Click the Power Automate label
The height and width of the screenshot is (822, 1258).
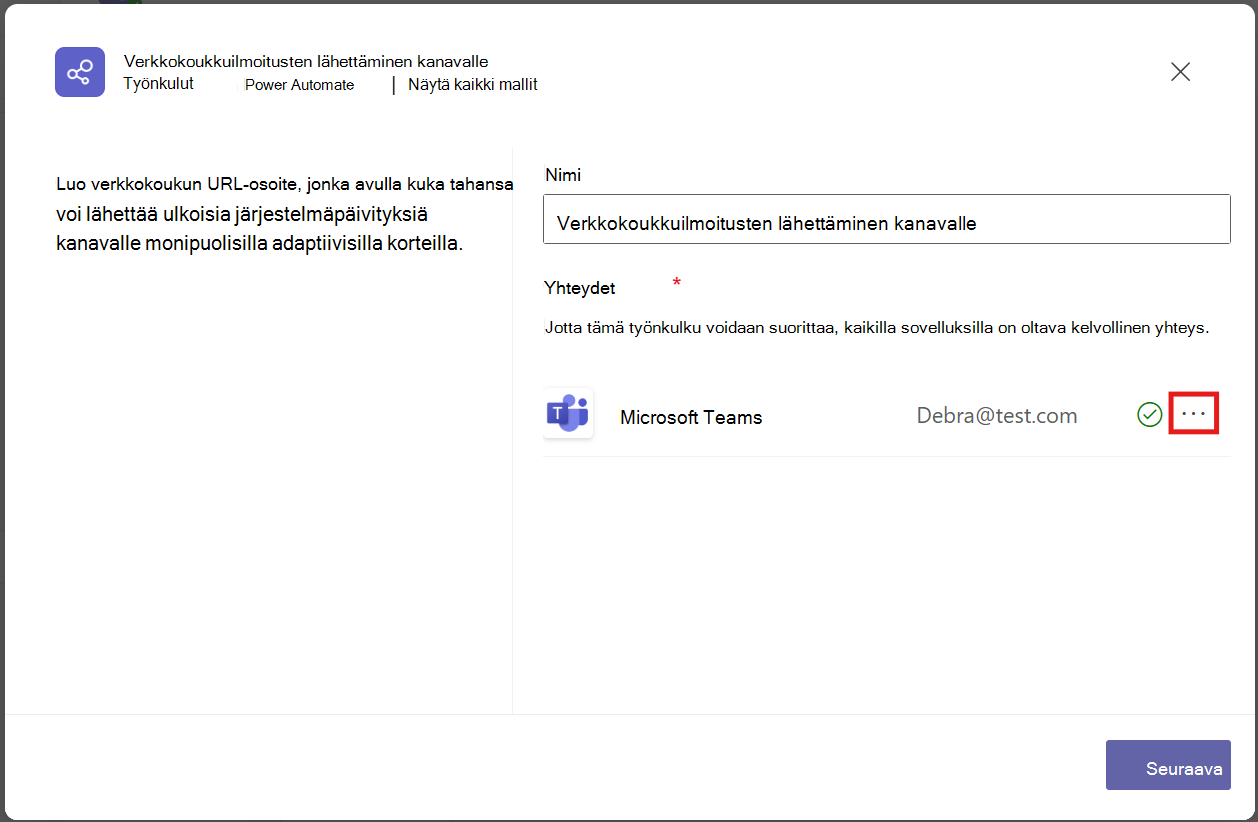coord(300,85)
